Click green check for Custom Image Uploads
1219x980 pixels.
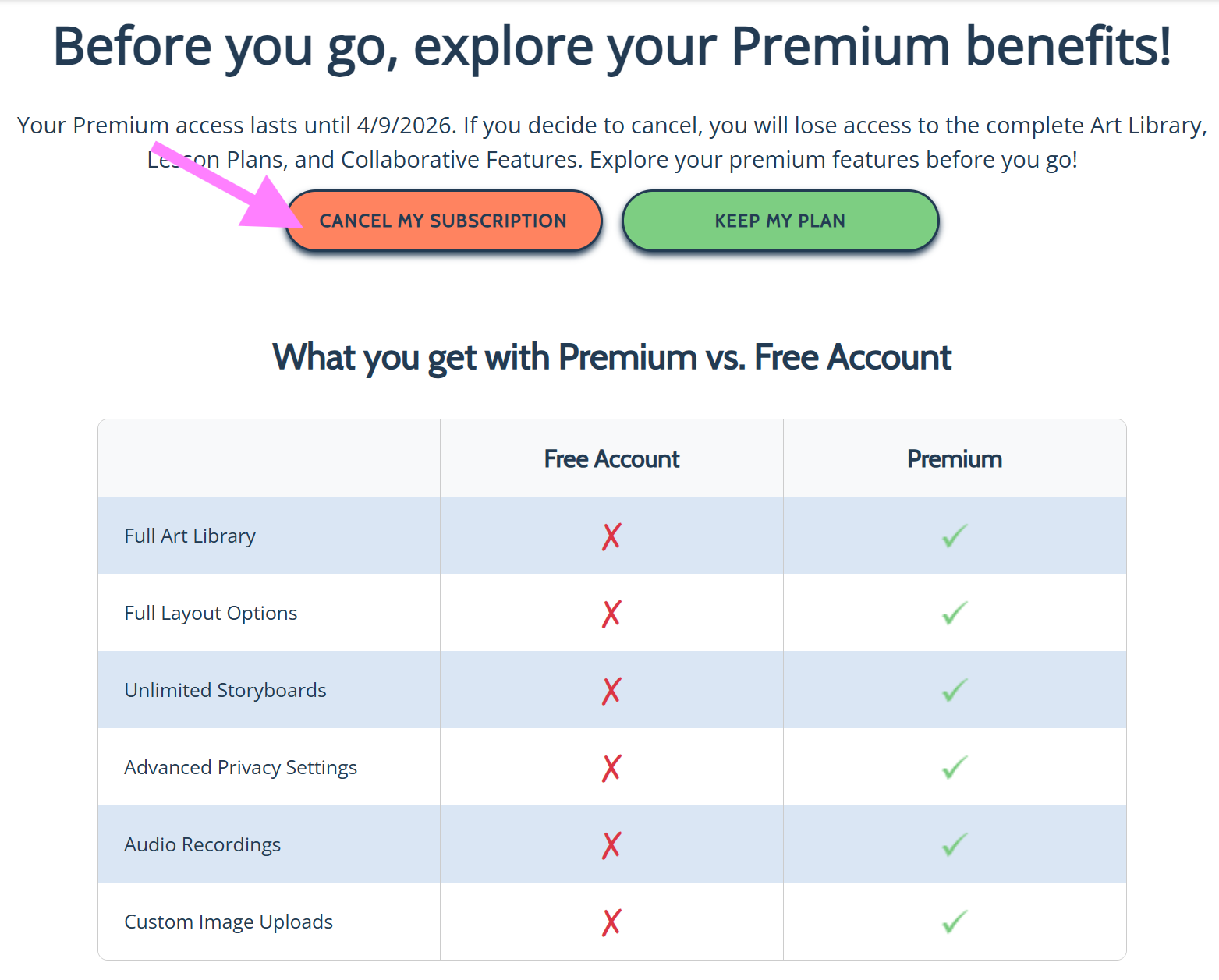coord(955,922)
